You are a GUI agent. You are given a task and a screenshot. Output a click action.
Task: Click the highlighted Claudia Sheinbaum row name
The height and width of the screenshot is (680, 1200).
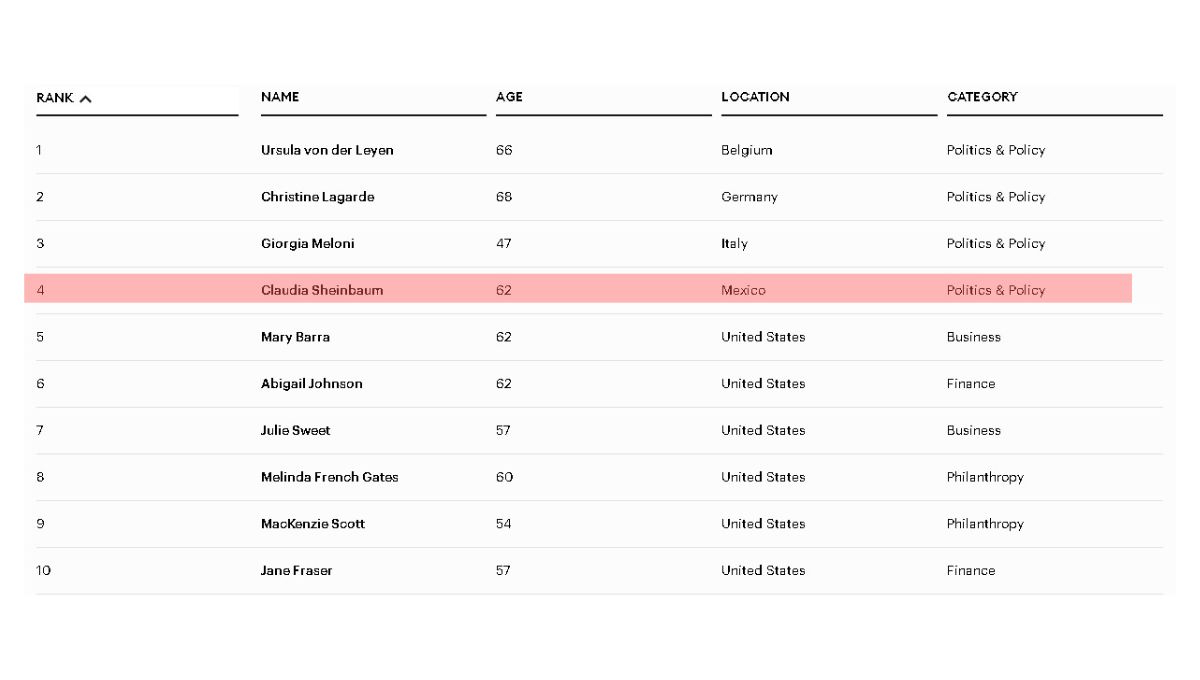pos(322,290)
